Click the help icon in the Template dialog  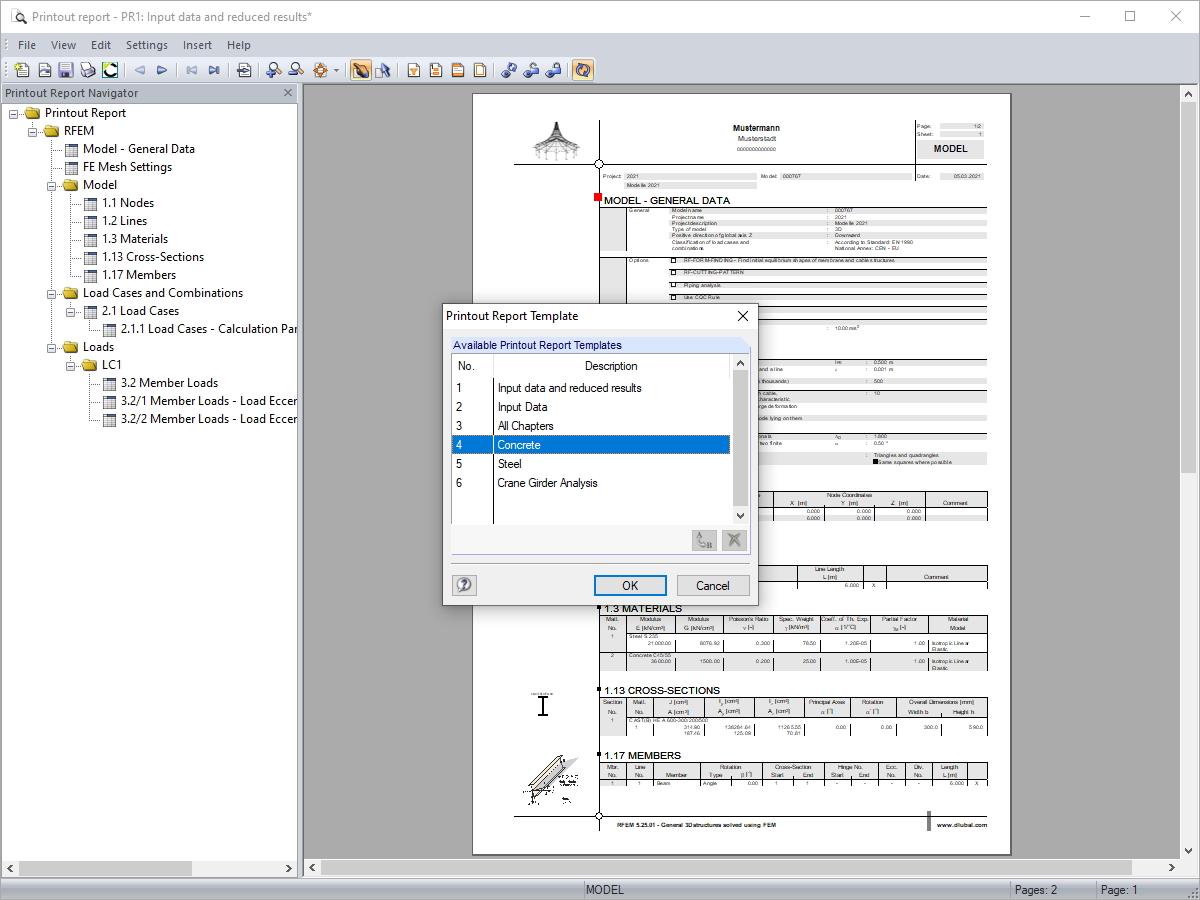point(464,585)
